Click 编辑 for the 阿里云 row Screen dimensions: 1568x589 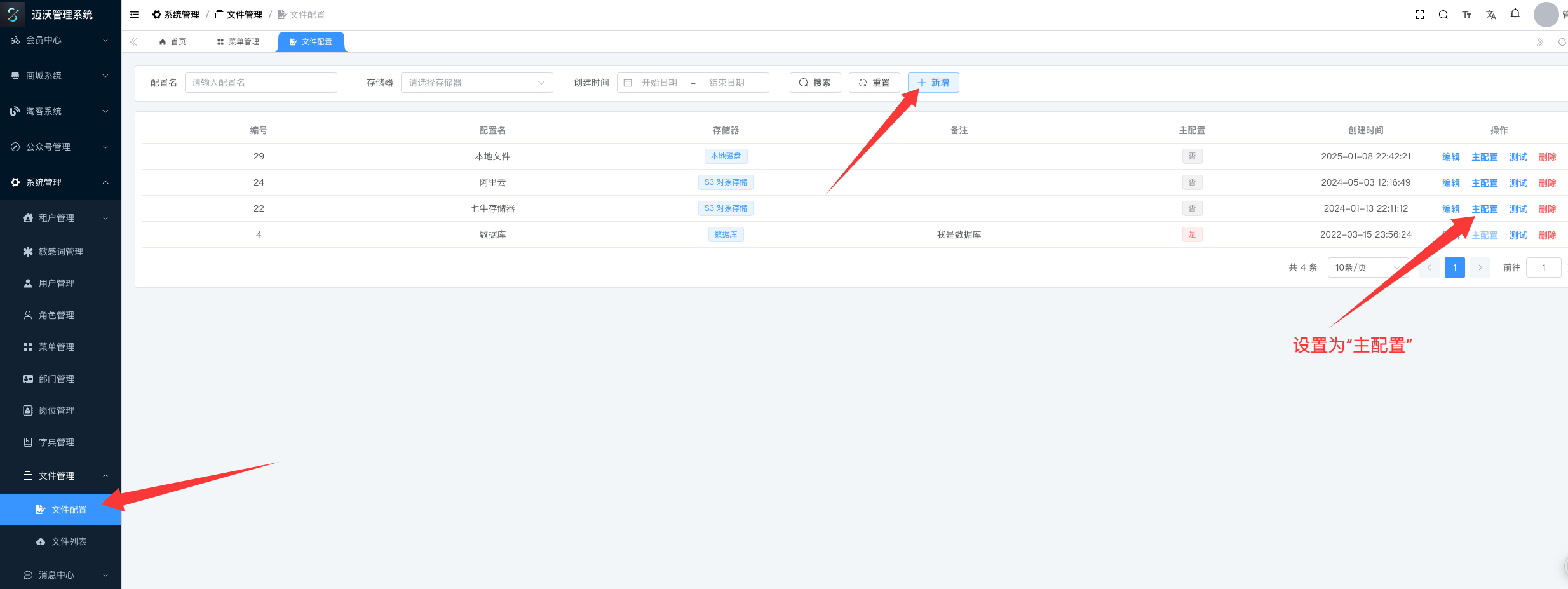pos(1450,183)
